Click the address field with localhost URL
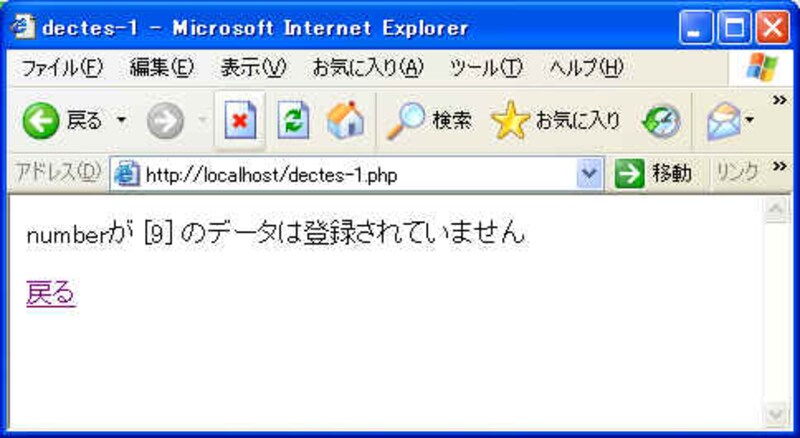 click(x=346, y=175)
